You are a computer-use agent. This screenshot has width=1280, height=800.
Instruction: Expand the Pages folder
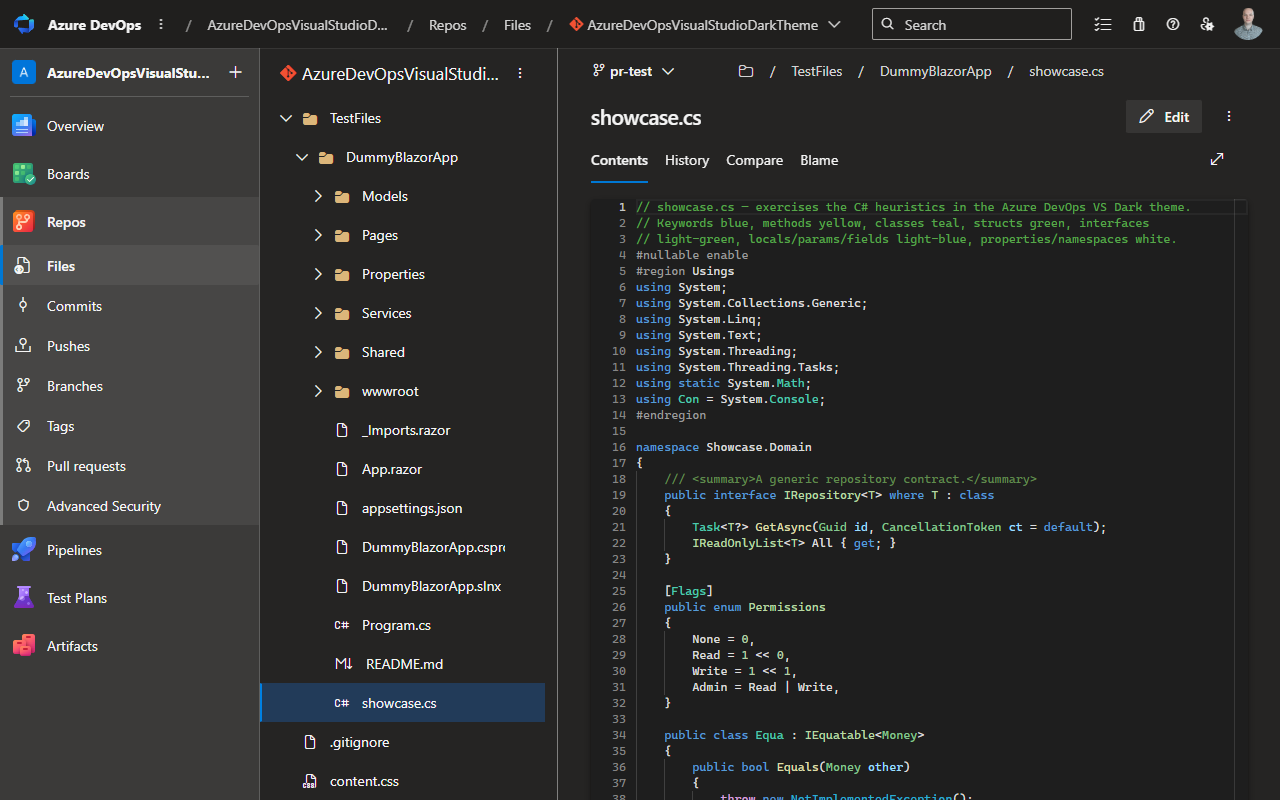[318, 235]
